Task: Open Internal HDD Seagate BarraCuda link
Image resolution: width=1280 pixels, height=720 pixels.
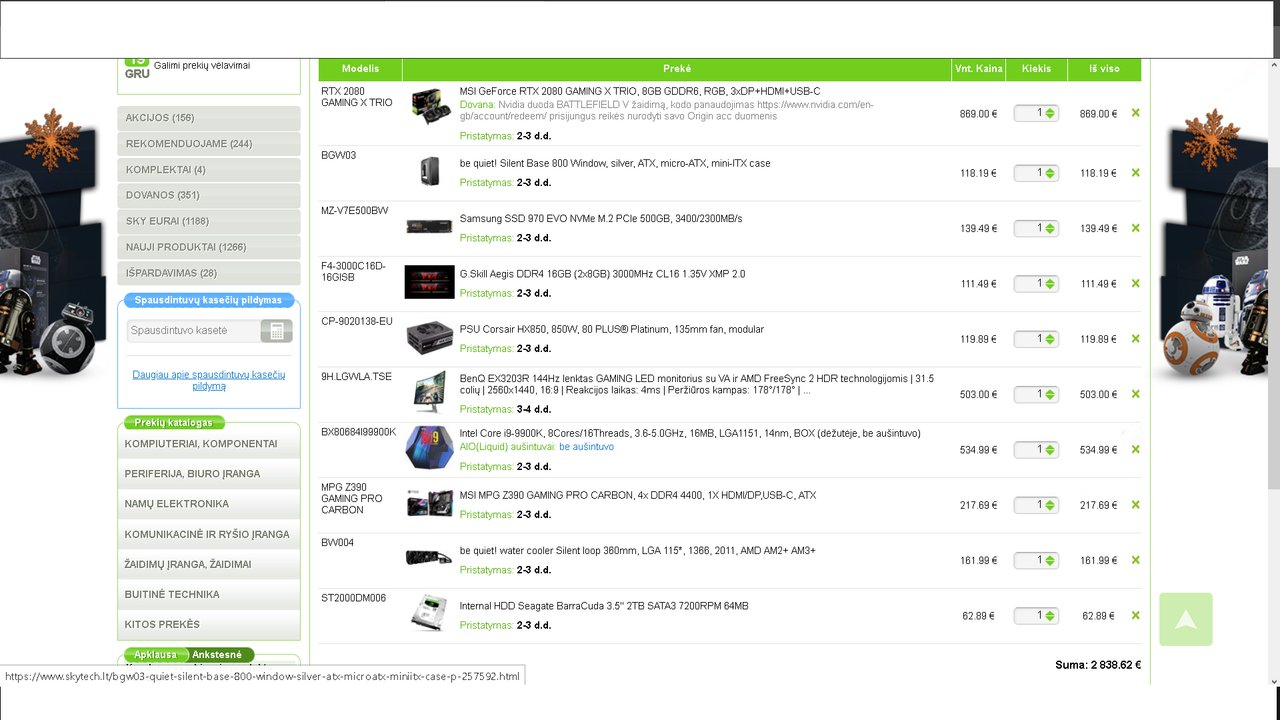Action: pos(604,606)
